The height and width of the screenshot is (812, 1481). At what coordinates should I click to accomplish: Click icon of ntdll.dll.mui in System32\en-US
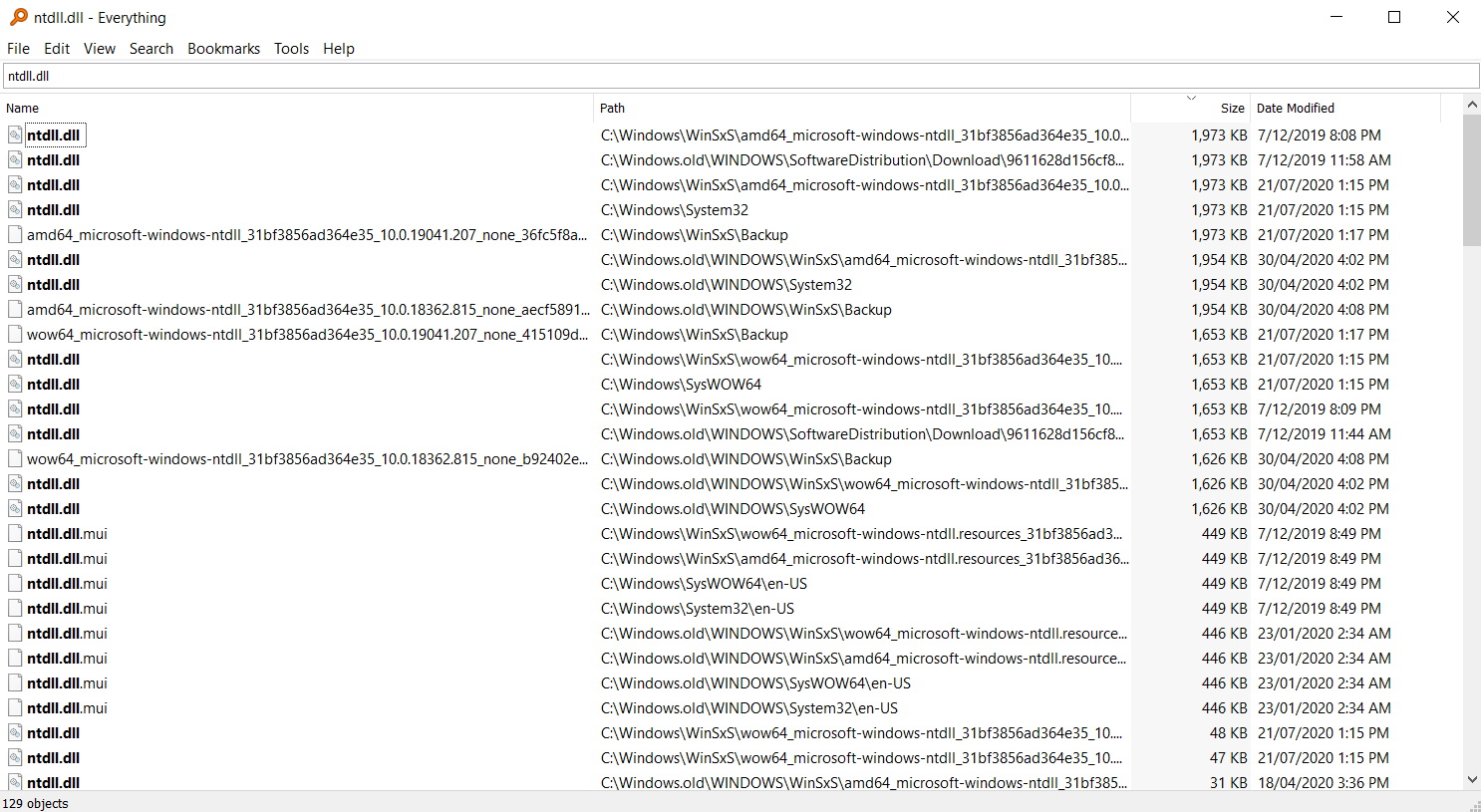pos(15,609)
